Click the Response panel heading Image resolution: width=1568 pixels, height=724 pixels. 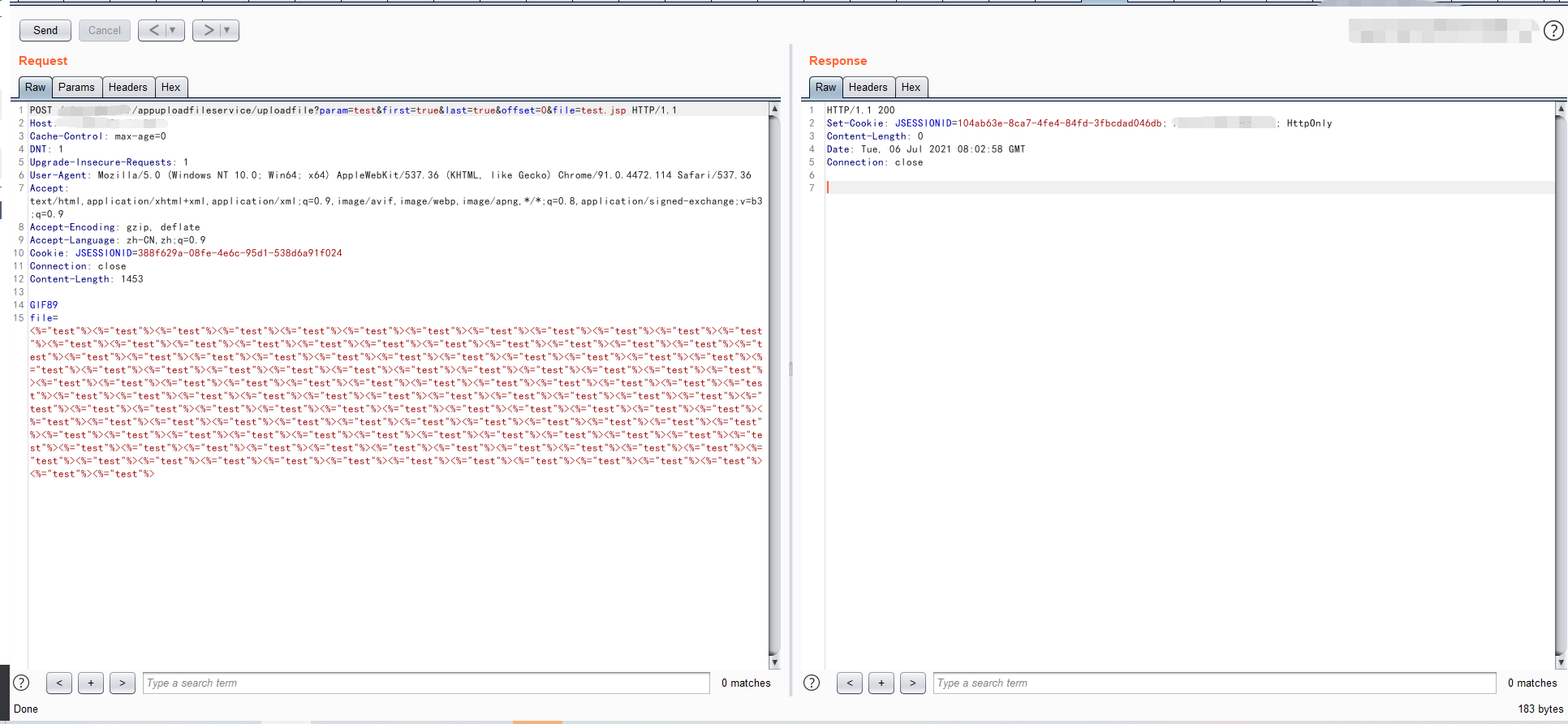[x=838, y=61]
